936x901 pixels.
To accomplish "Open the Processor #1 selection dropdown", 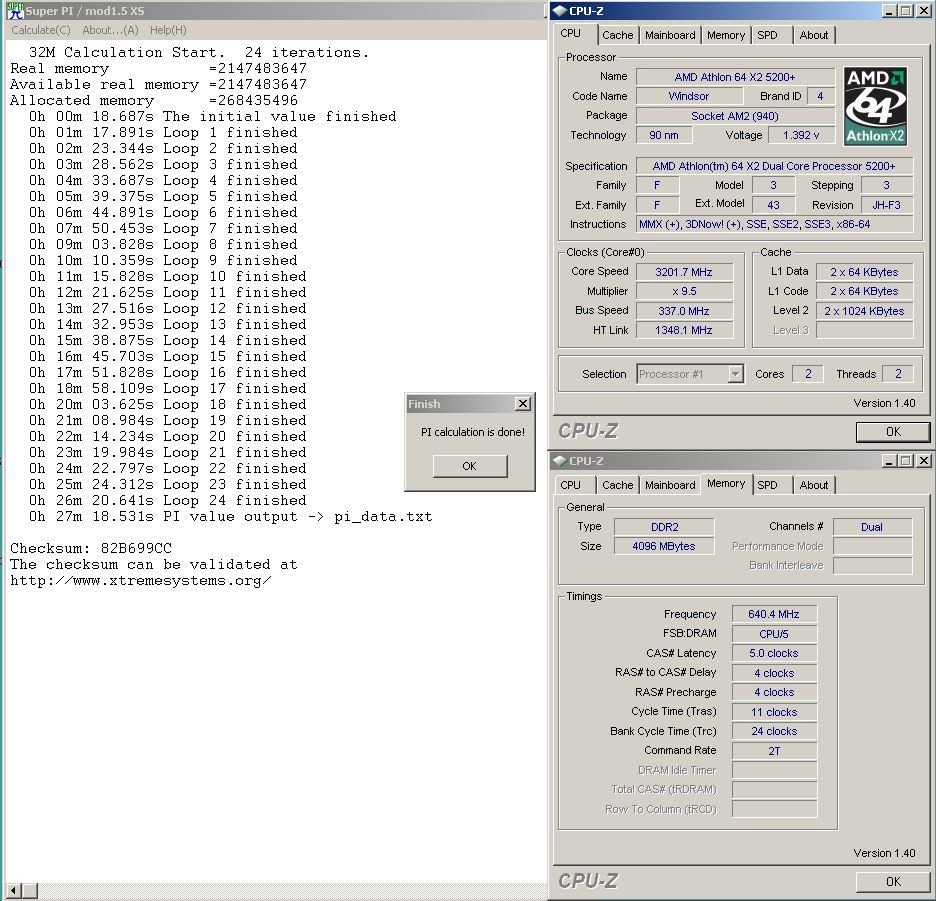I will click(x=690, y=374).
